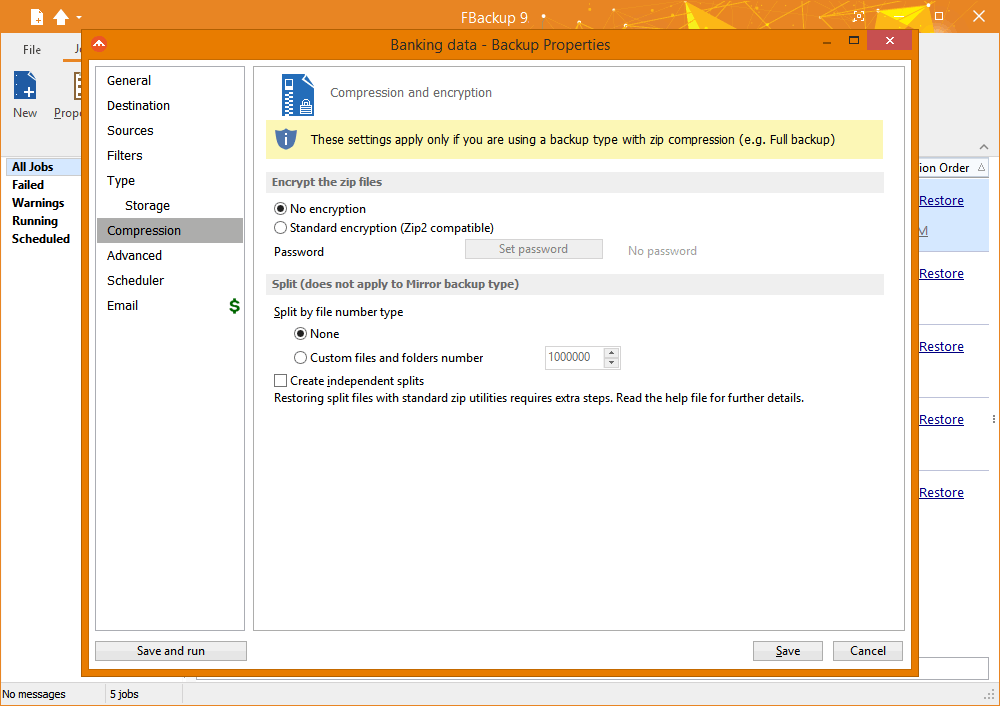This screenshot has height=706, width=1000.
Task: Select the No encryption radio button
Action: 281,209
